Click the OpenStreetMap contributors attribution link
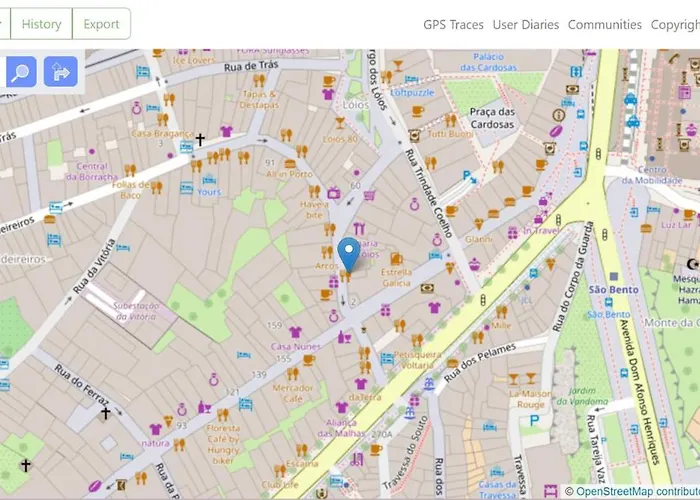Screen dimensions: 700x500 (638, 492)
